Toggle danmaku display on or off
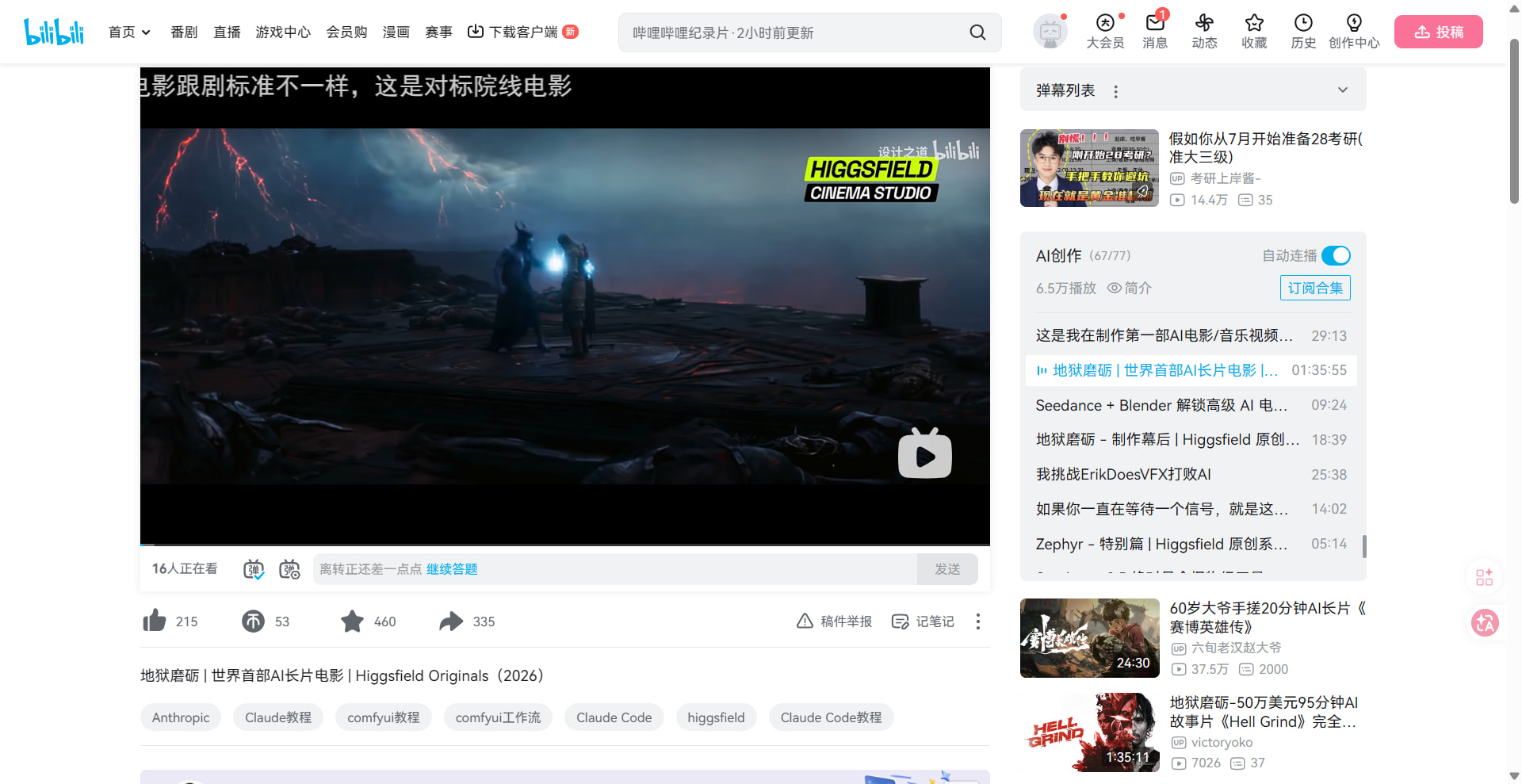 (254, 569)
